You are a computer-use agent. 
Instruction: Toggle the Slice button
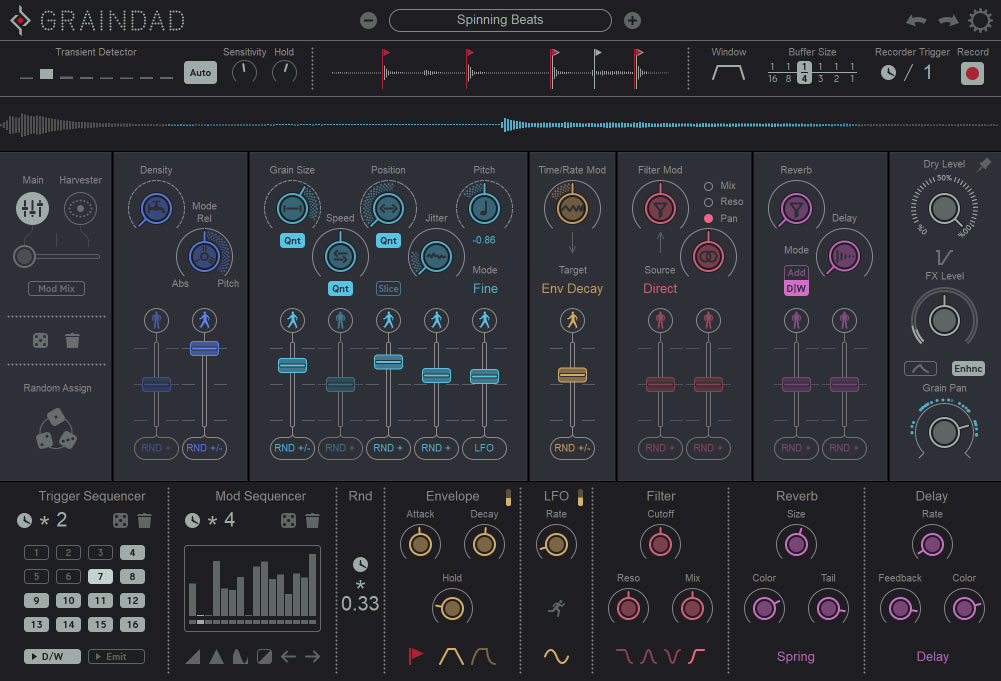(x=388, y=288)
